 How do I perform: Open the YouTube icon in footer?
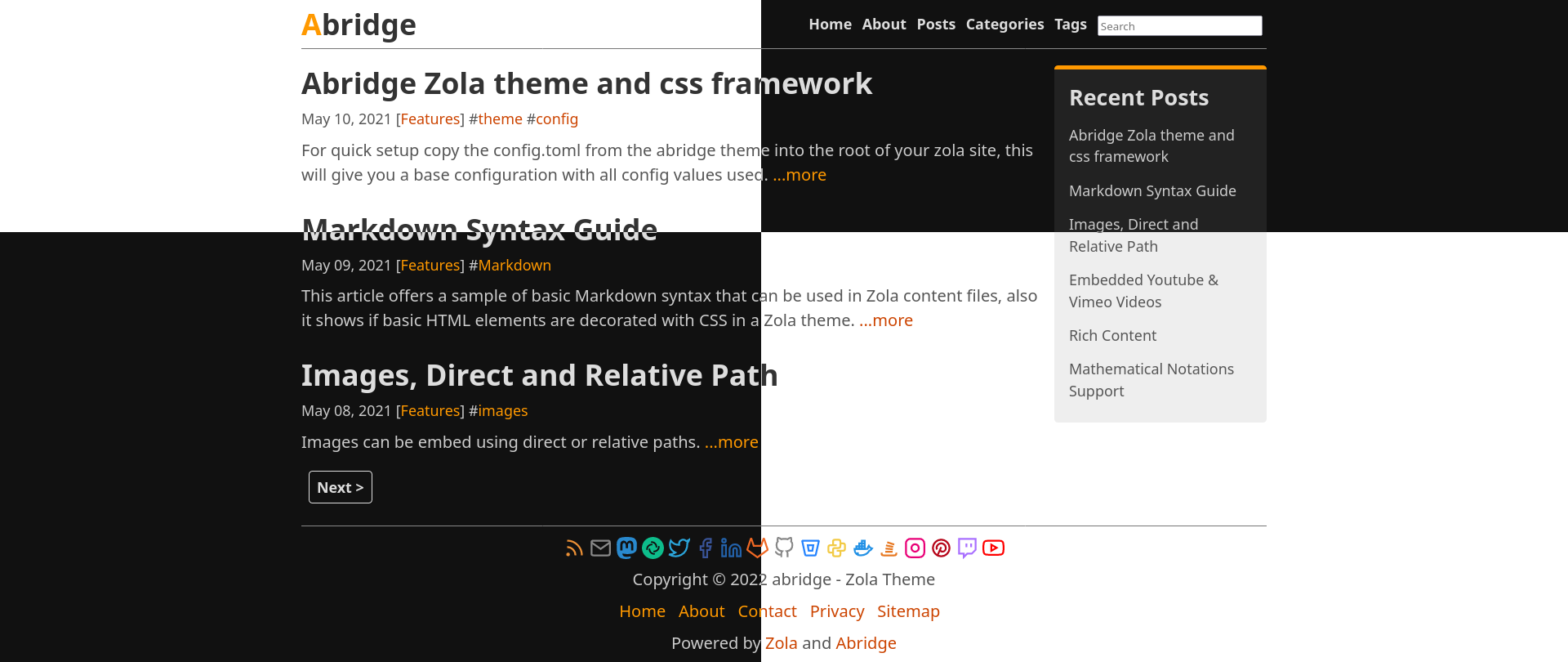point(993,548)
